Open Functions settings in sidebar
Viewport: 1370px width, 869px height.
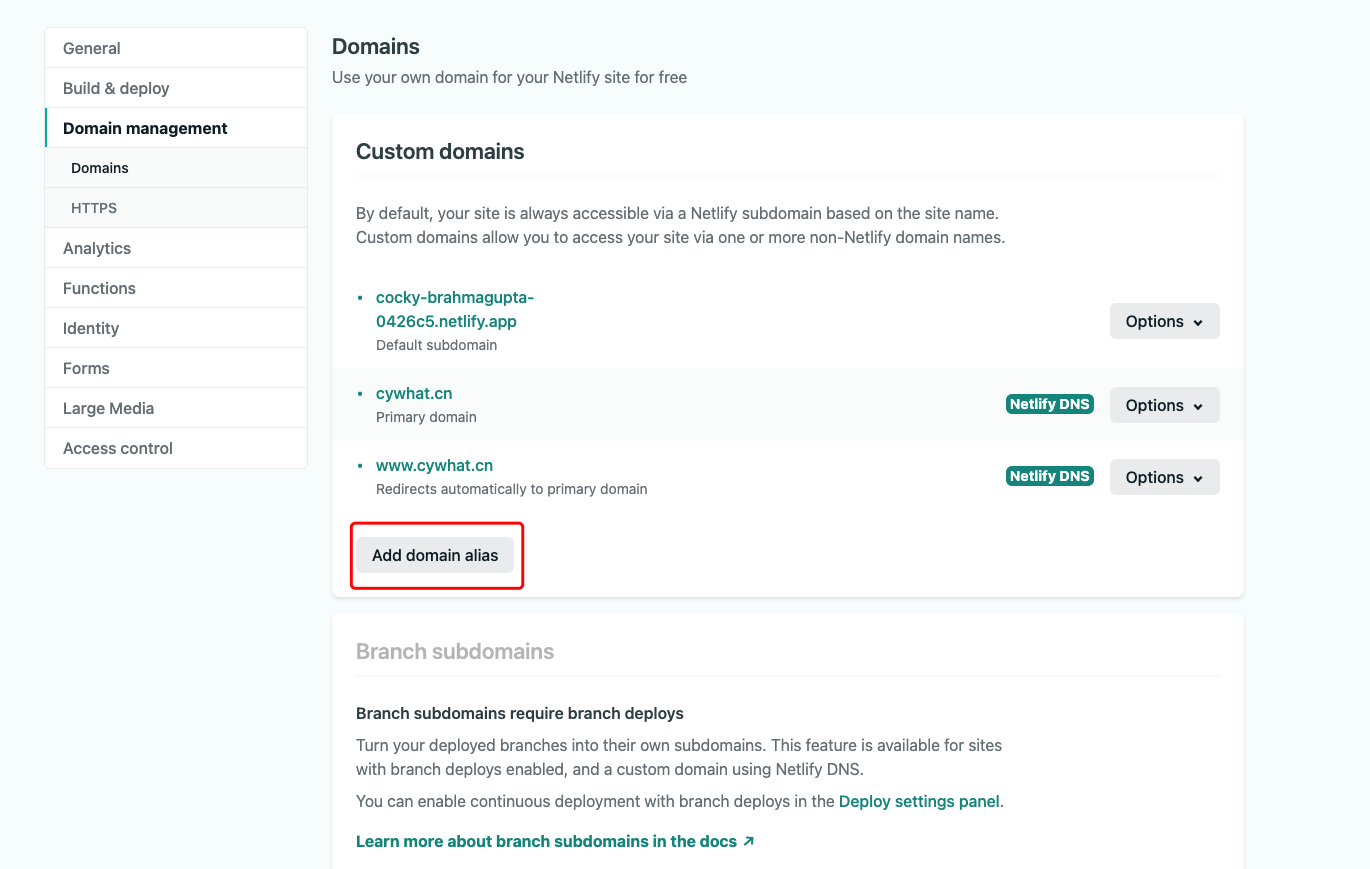99,288
